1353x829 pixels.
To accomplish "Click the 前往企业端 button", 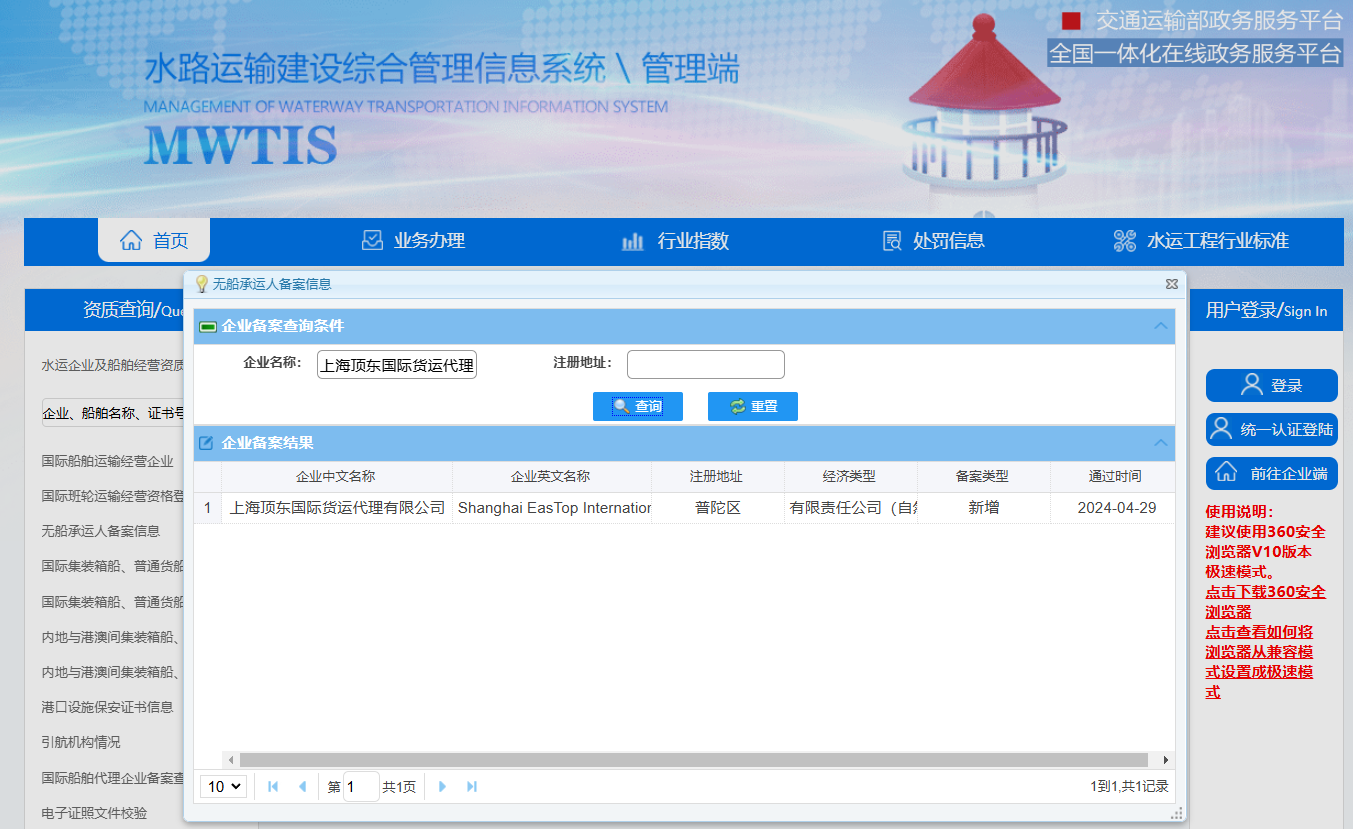I will tap(1272, 473).
